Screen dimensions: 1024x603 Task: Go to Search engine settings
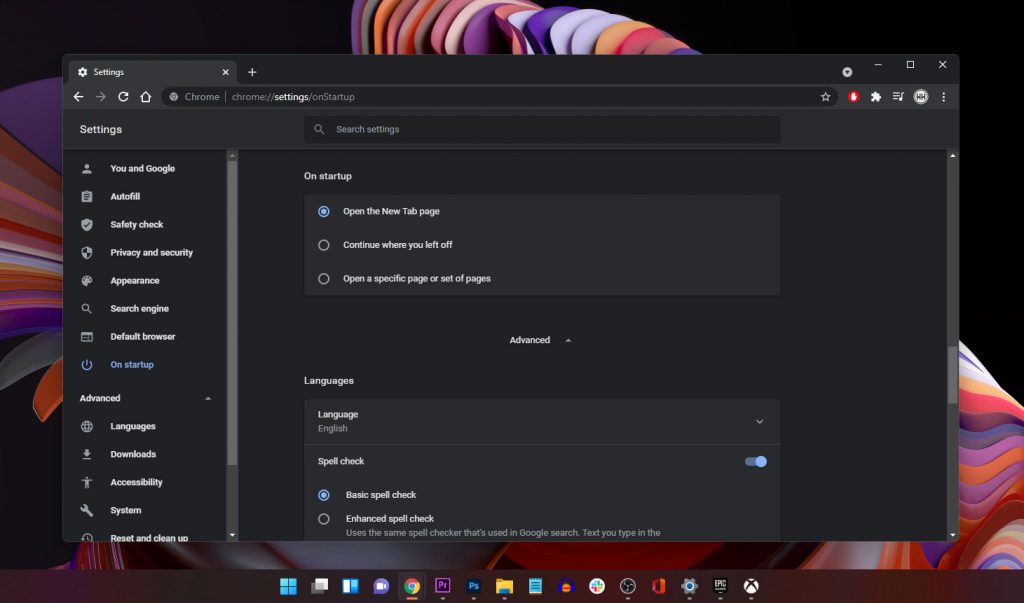(139, 309)
